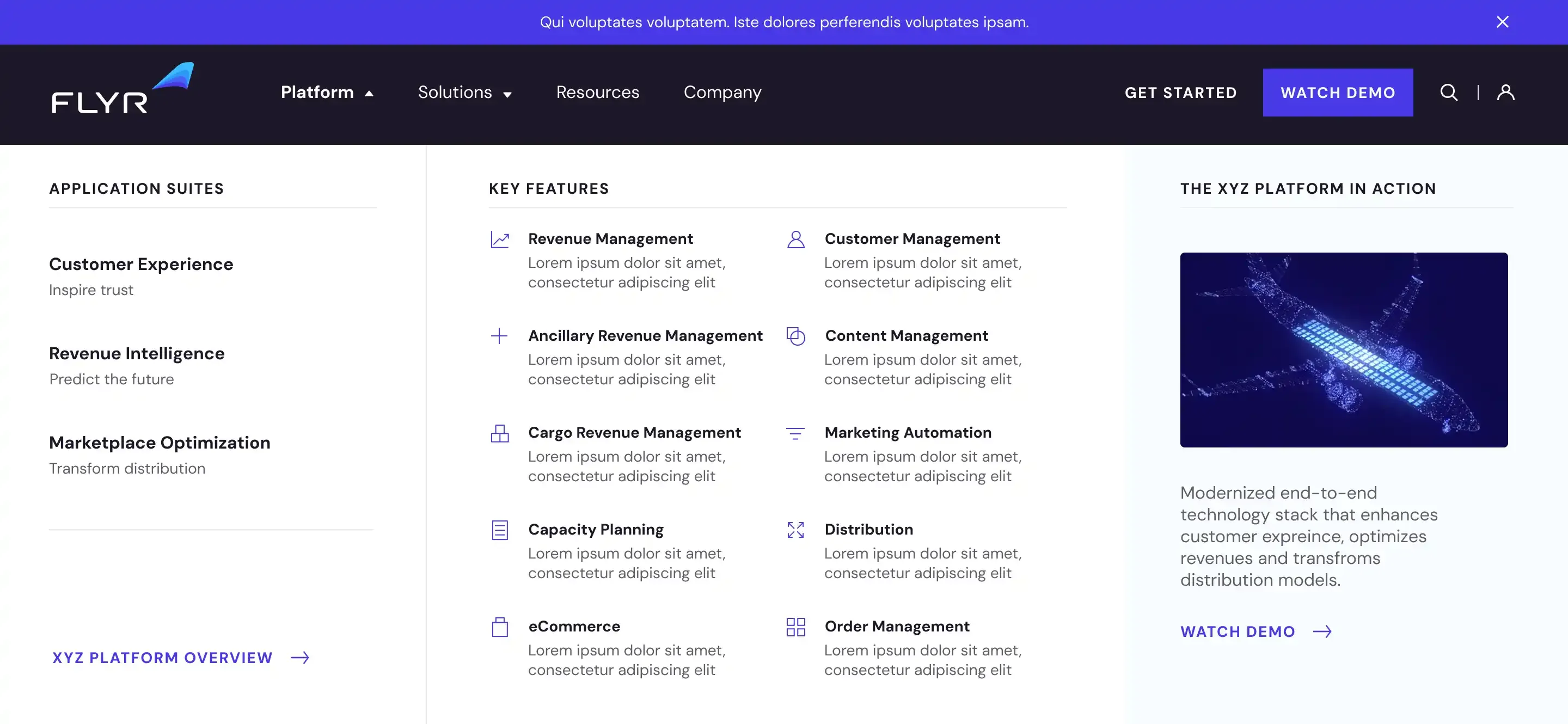Click the Capacity Planning document icon
Screen dimensions: 1568x724
click(x=500, y=530)
